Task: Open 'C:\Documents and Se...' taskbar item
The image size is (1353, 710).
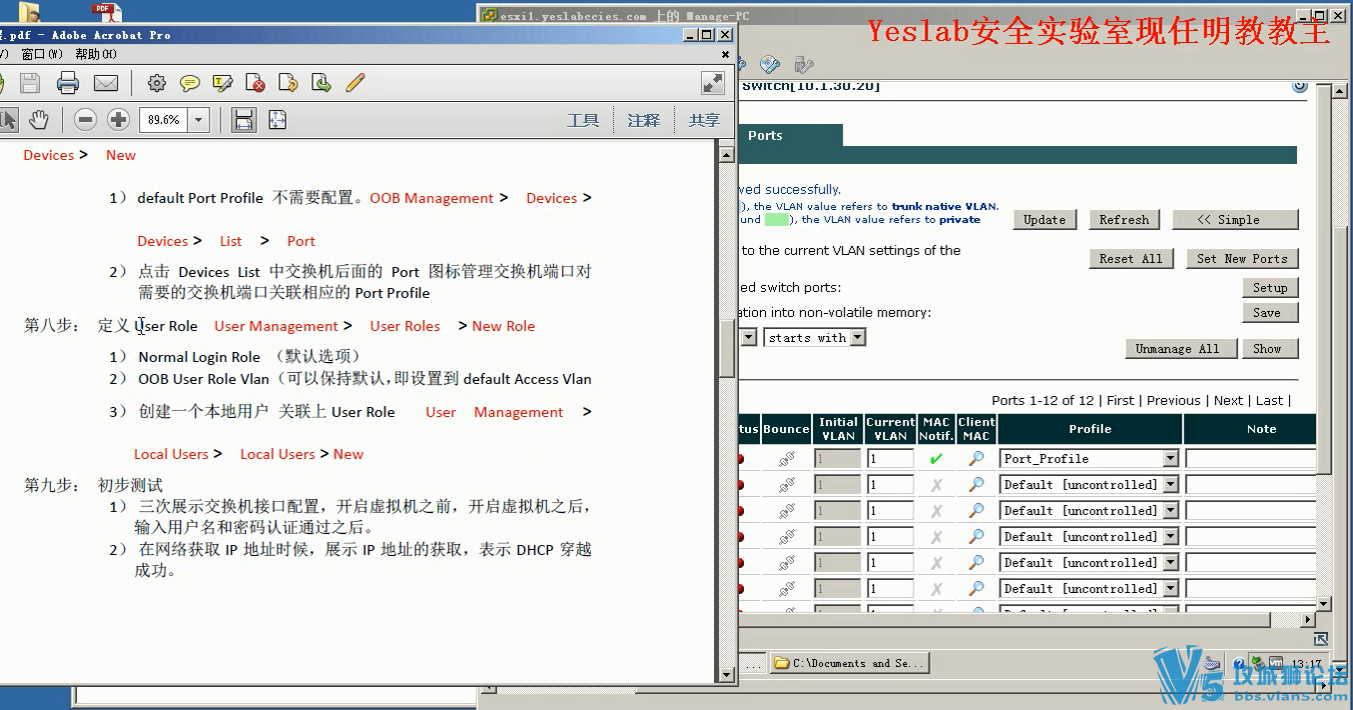Action: [x=850, y=663]
